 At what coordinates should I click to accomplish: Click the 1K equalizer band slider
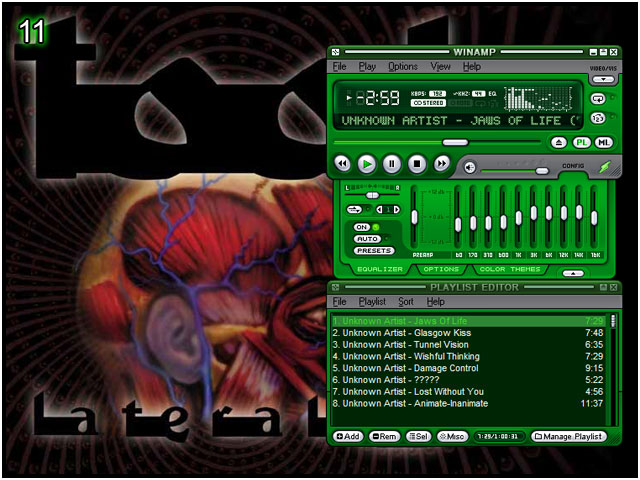coord(518,218)
